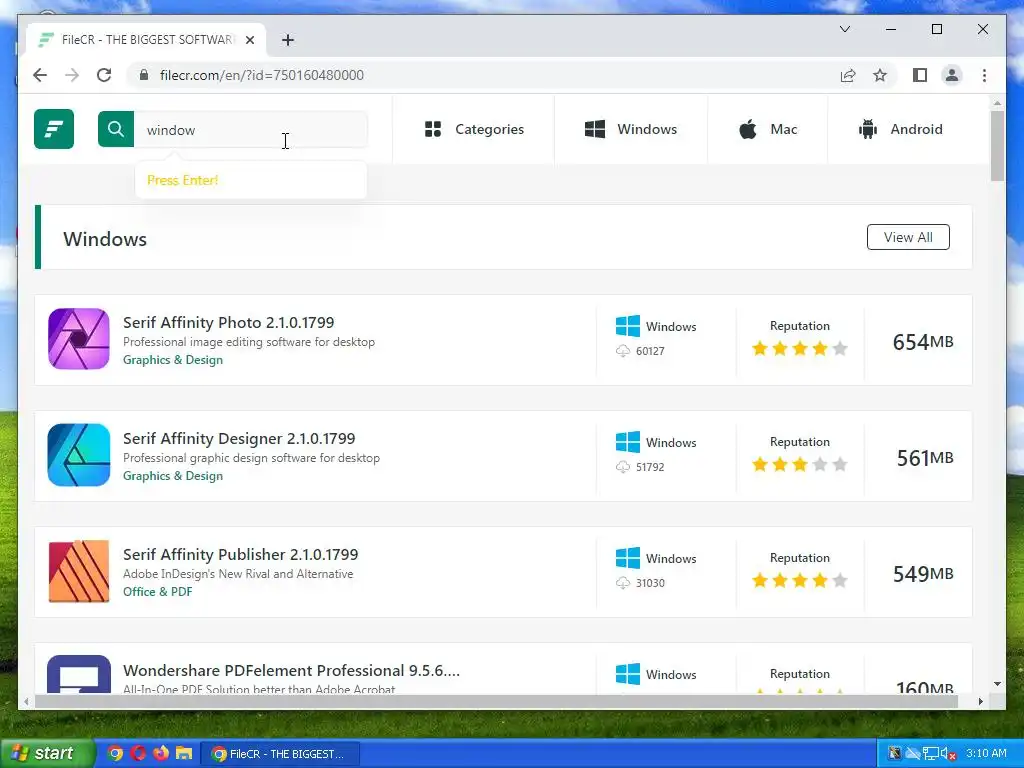The image size is (1024, 768).
Task: Click the 561MB size text
Action: [x=925, y=458]
